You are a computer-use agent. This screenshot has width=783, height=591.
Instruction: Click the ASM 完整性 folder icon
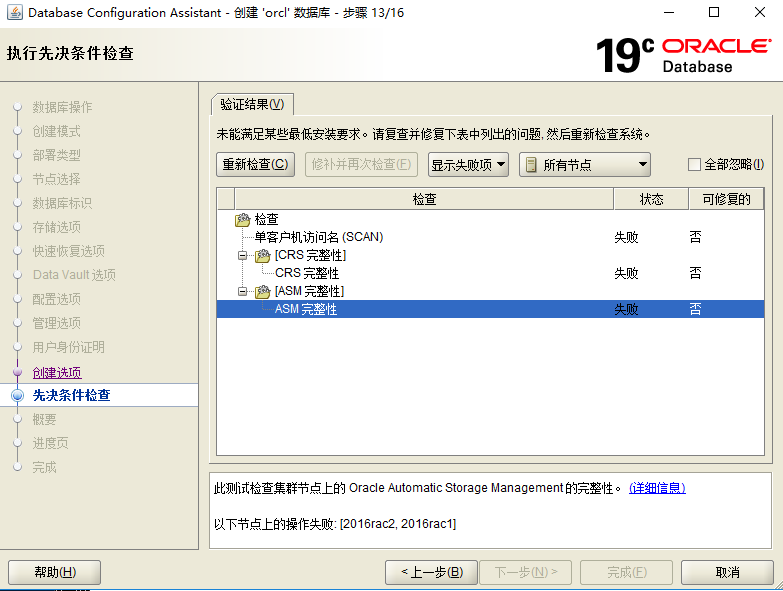point(263,292)
